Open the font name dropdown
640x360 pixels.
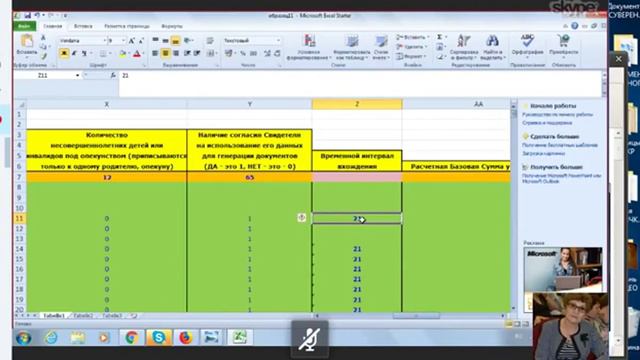pos(105,41)
